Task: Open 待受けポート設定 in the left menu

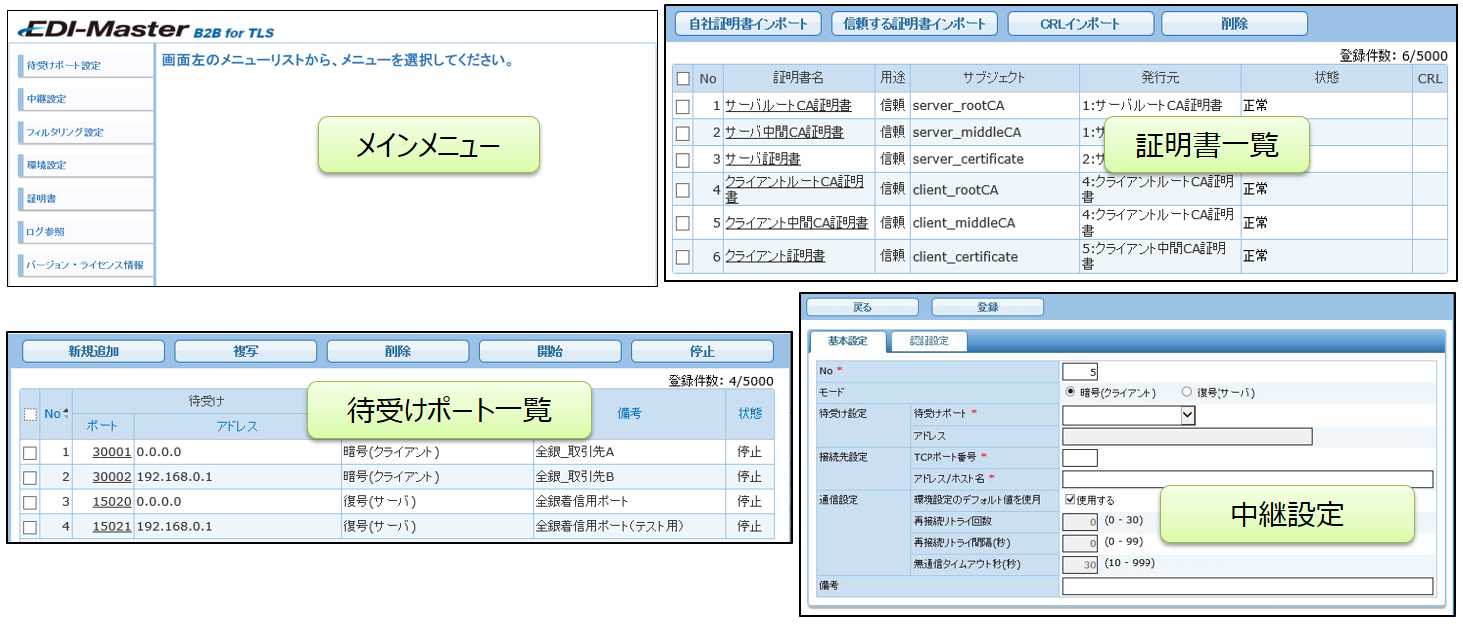Action: (64, 66)
